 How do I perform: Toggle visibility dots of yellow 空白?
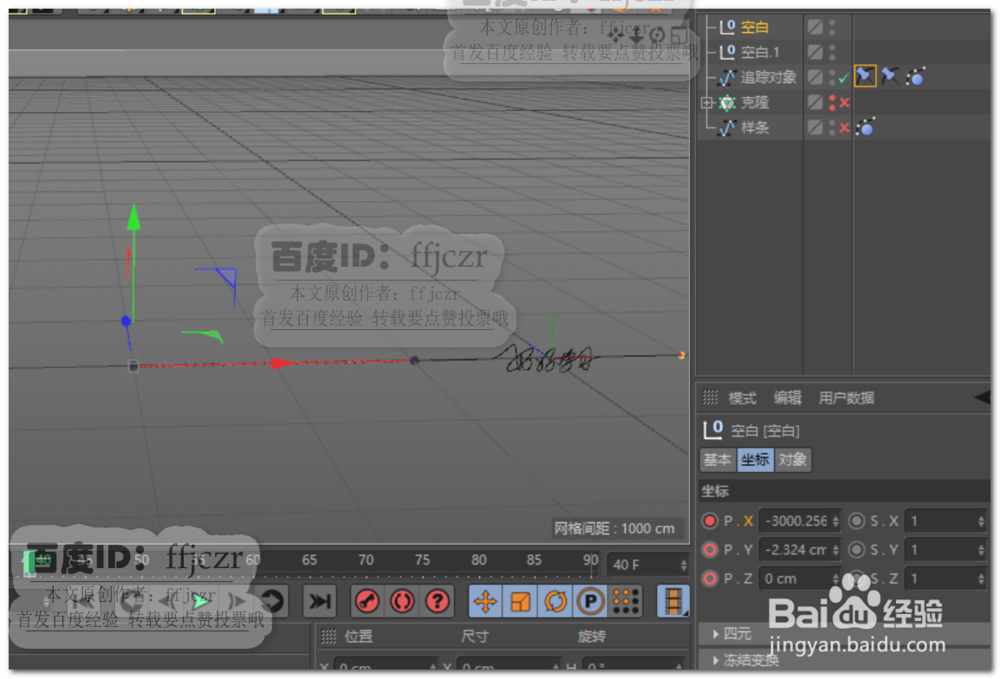coord(832,27)
